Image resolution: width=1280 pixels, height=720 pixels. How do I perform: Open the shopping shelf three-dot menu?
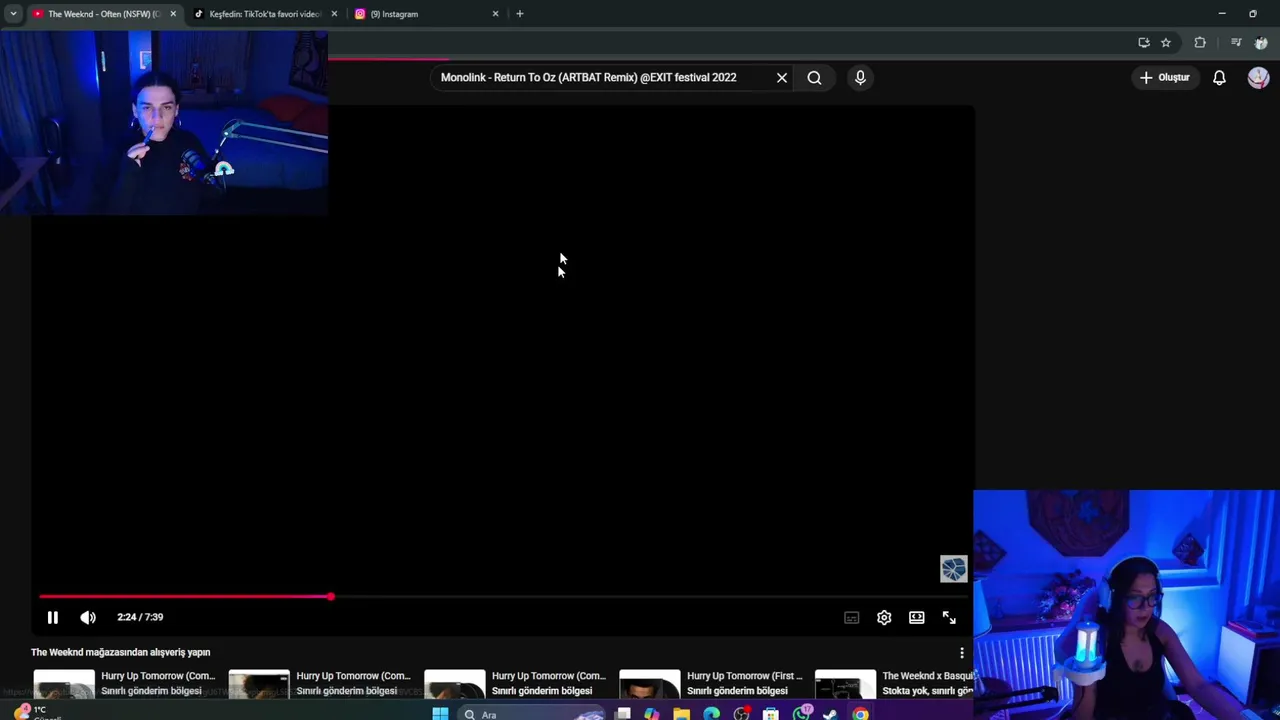coord(962,653)
